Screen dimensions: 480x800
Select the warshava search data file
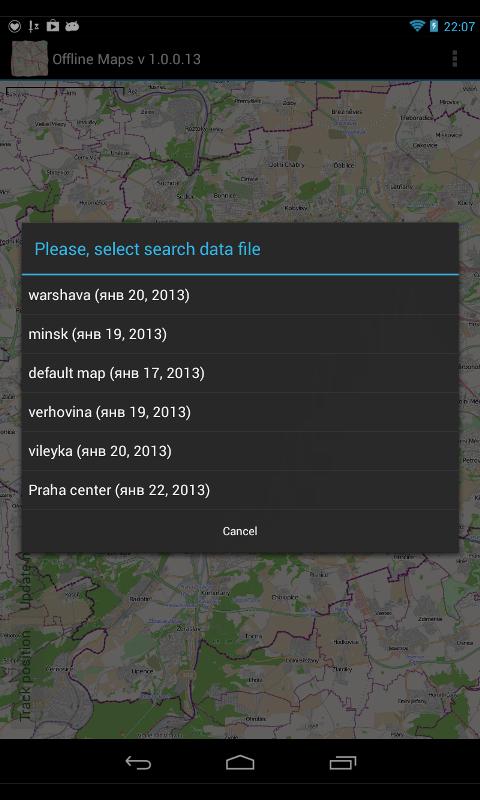point(240,295)
